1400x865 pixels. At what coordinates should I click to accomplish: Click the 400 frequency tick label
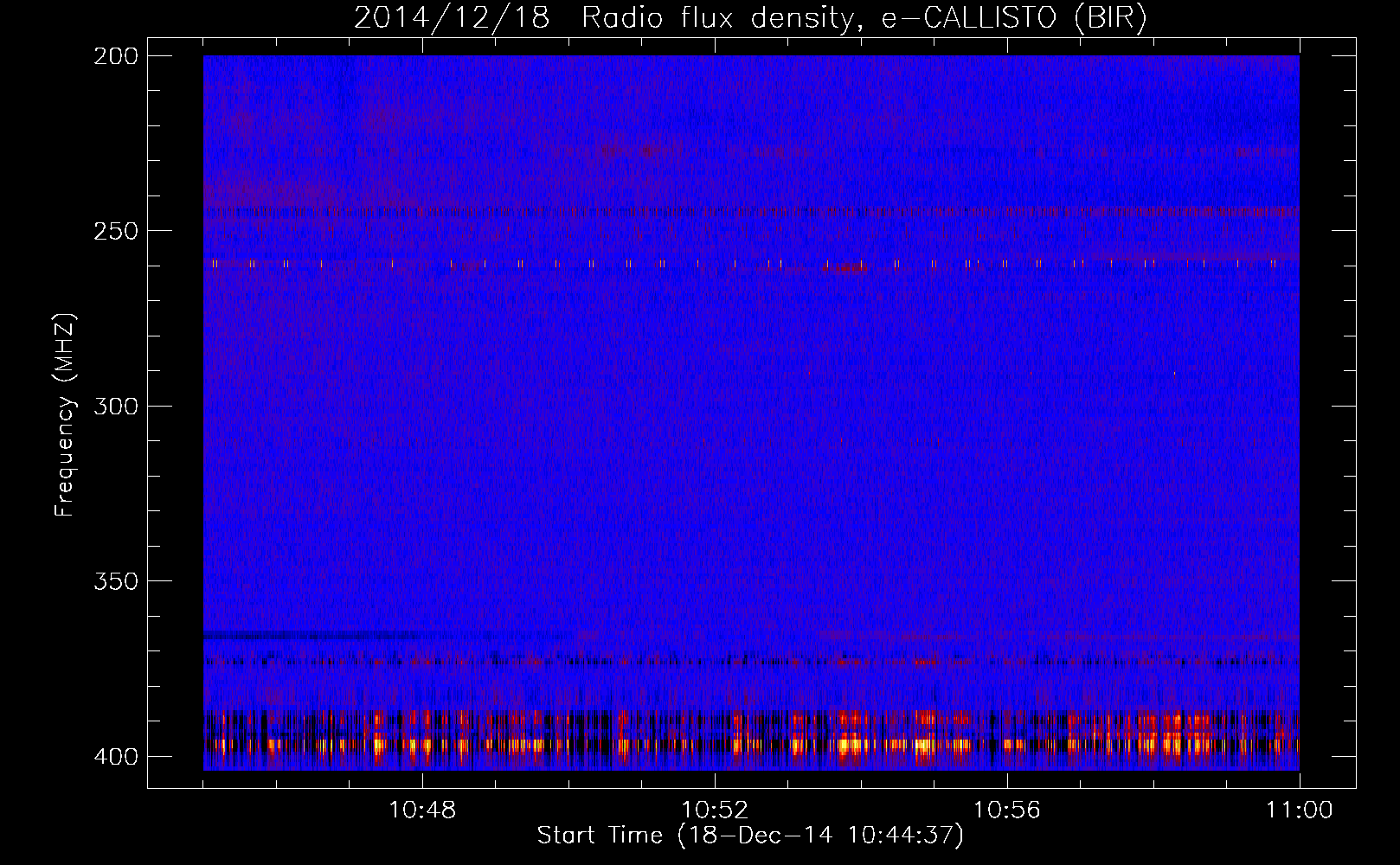115,756
